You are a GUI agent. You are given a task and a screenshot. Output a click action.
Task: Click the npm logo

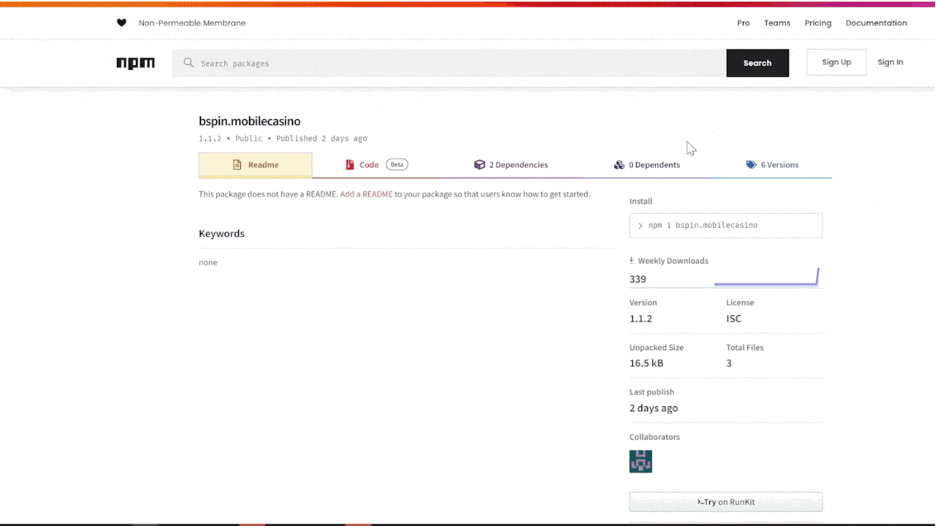coord(135,63)
